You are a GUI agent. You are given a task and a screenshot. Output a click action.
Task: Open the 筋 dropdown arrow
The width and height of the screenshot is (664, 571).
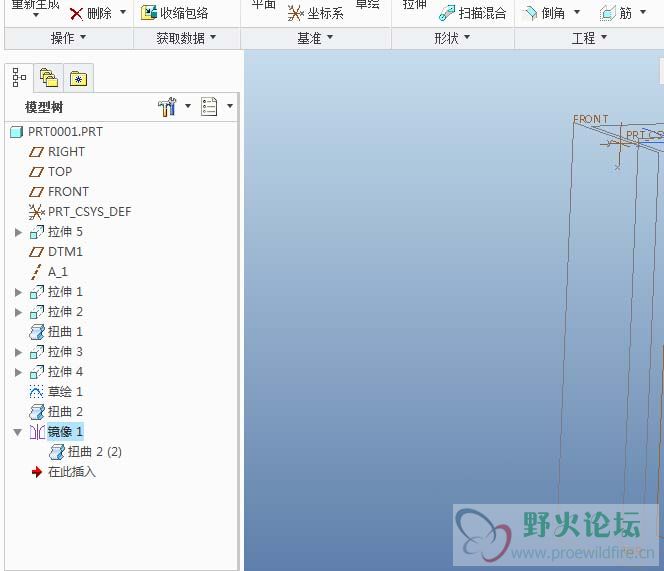(x=643, y=12)
